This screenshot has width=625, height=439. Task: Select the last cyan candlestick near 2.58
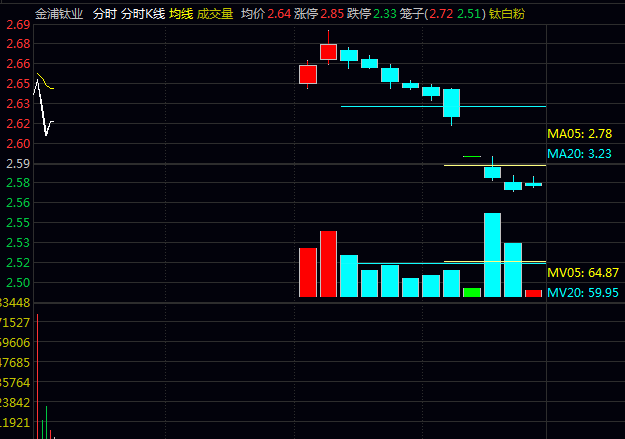533,184
